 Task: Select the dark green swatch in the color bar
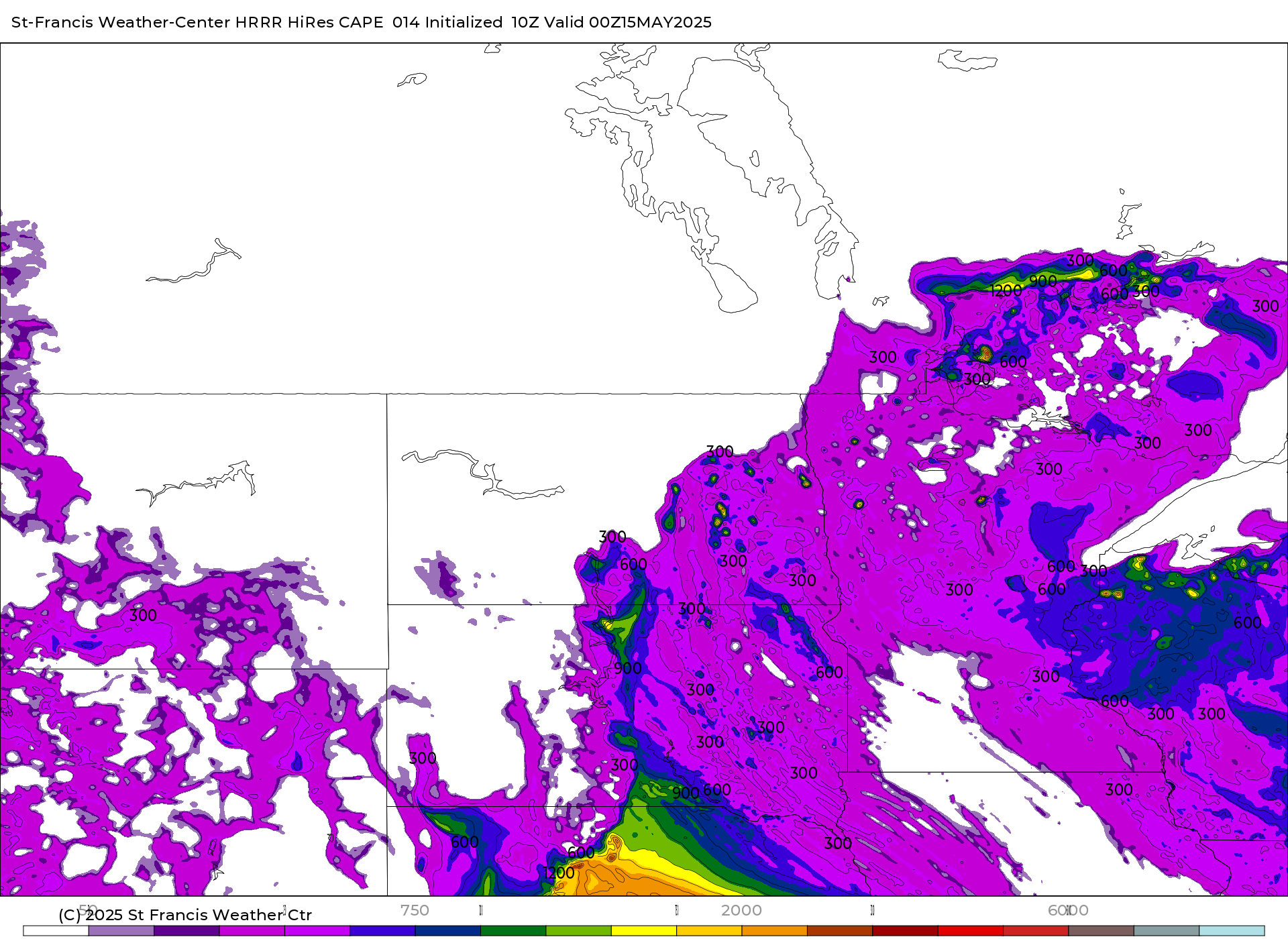coord(513,931)
